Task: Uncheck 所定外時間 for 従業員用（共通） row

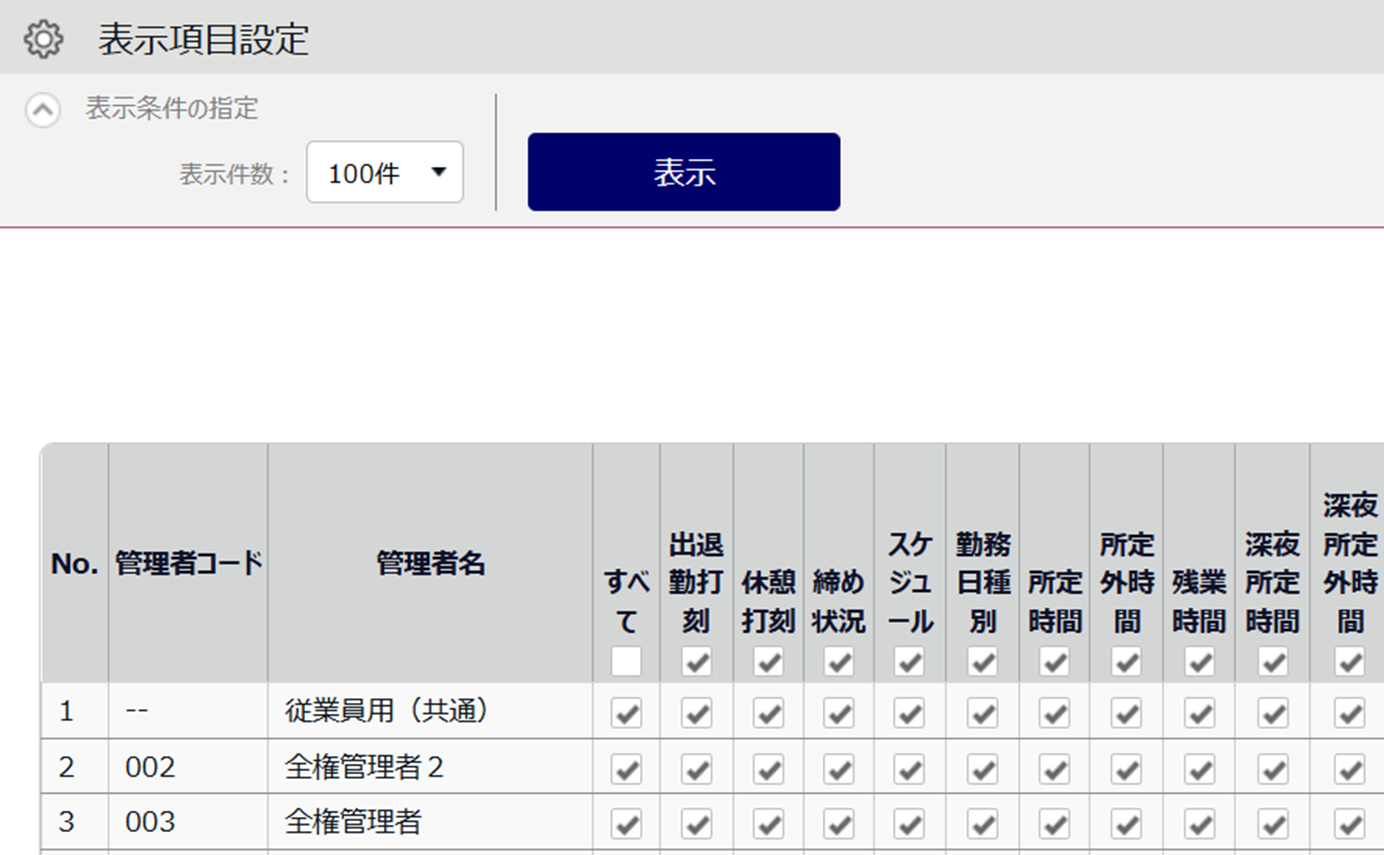Action: click(1126, 713)
